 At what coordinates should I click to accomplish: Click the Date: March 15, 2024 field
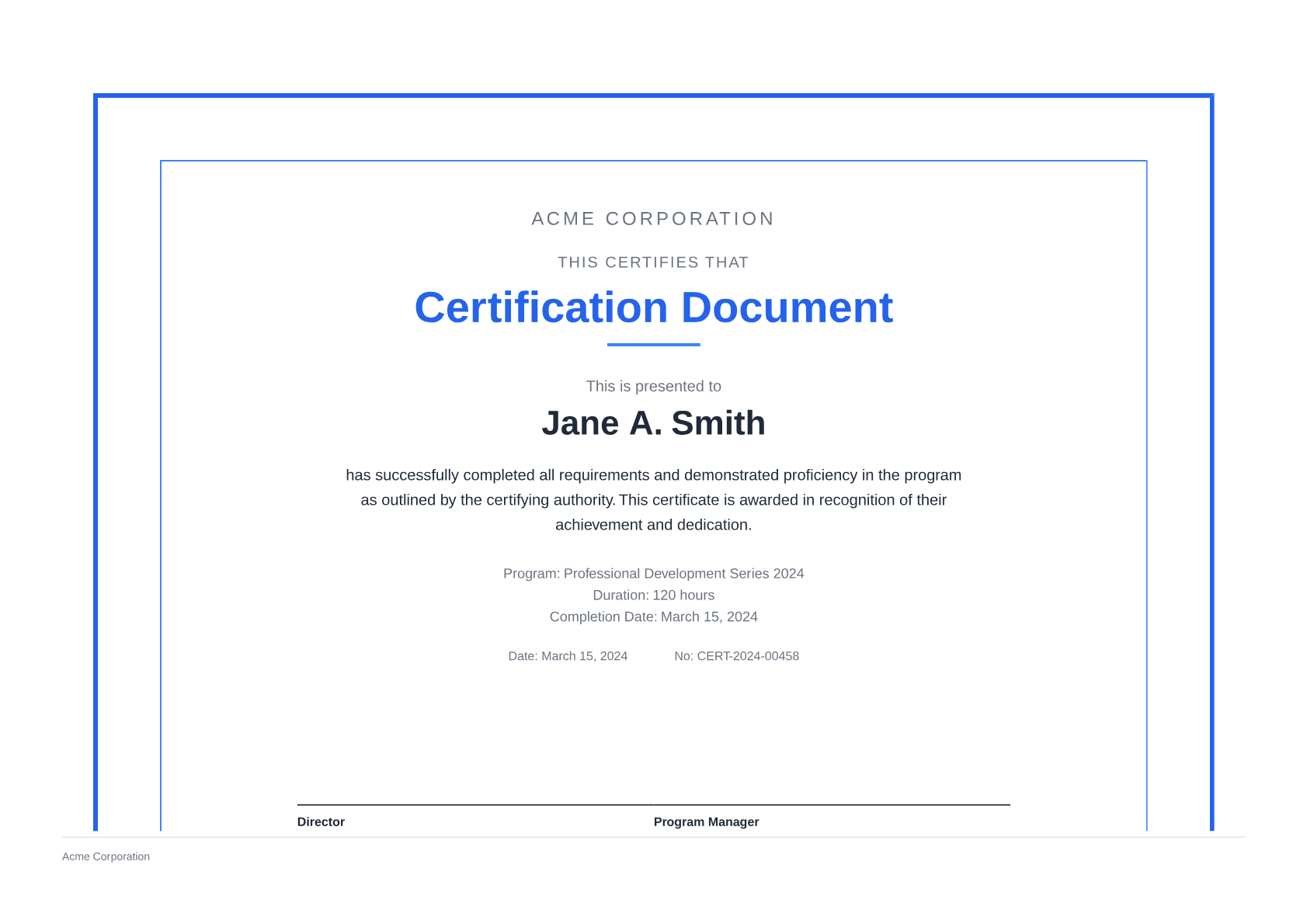tap(568, 656)
